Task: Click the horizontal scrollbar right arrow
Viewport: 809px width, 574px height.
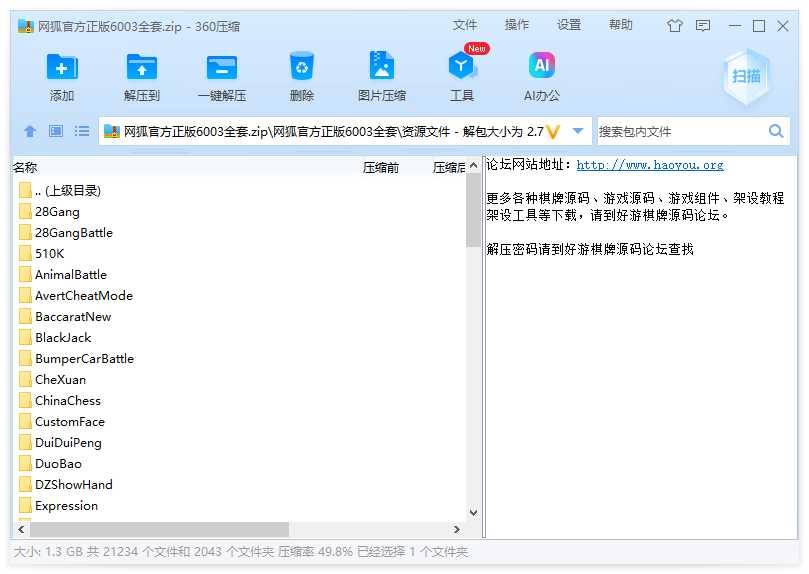Action: (x=457, y=529)
